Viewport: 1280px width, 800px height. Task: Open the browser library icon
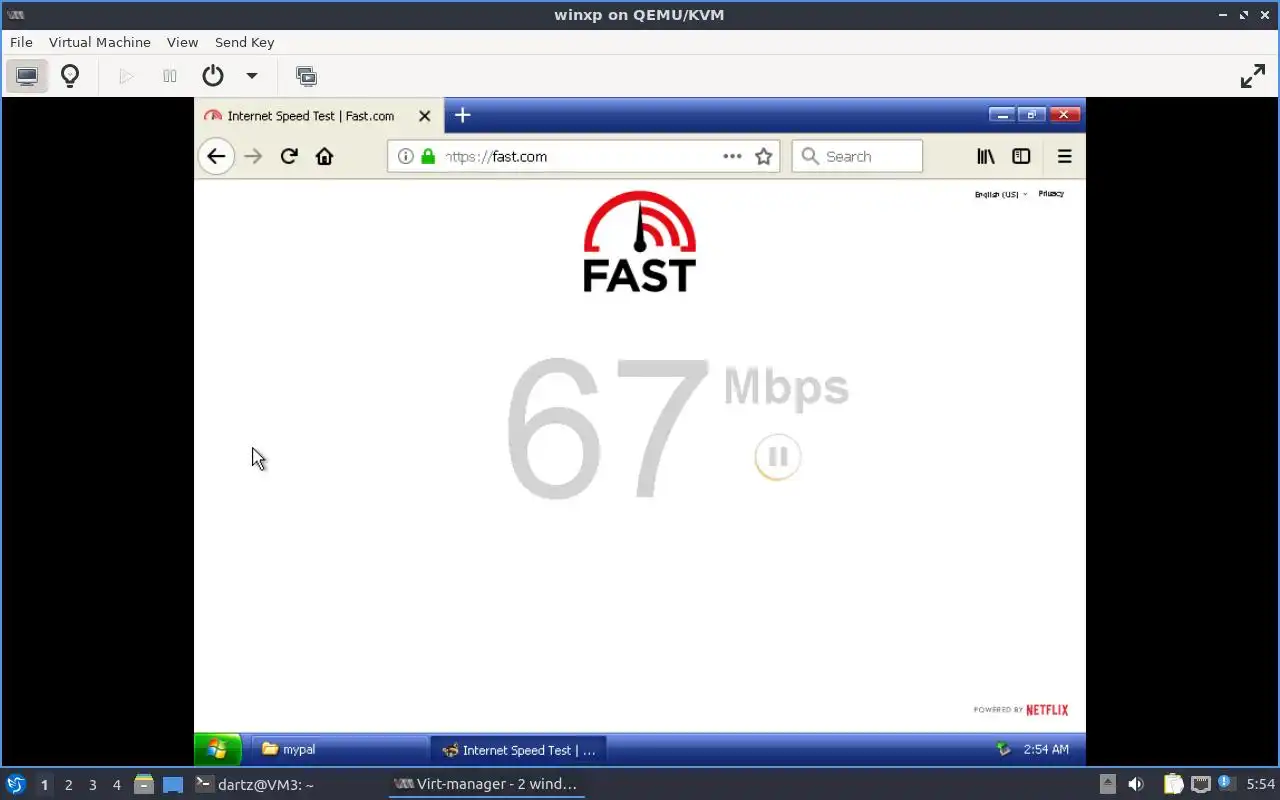[x=986, y=156]
